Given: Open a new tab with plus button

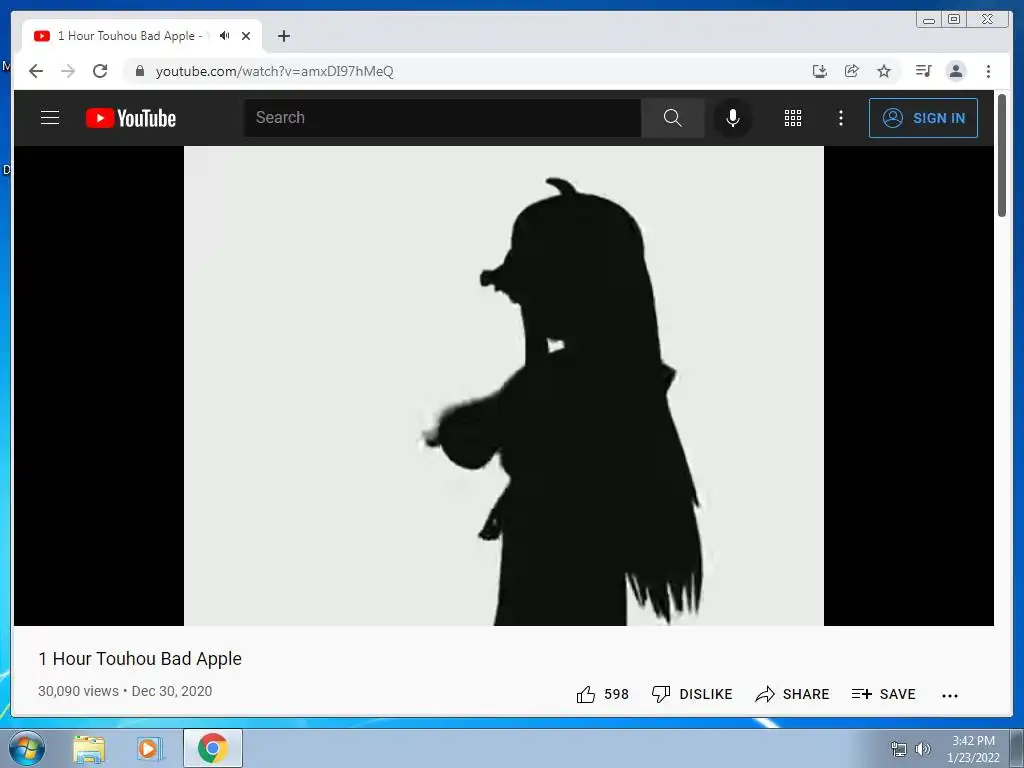Looking at the screenshot, I should tap(283, 36).
